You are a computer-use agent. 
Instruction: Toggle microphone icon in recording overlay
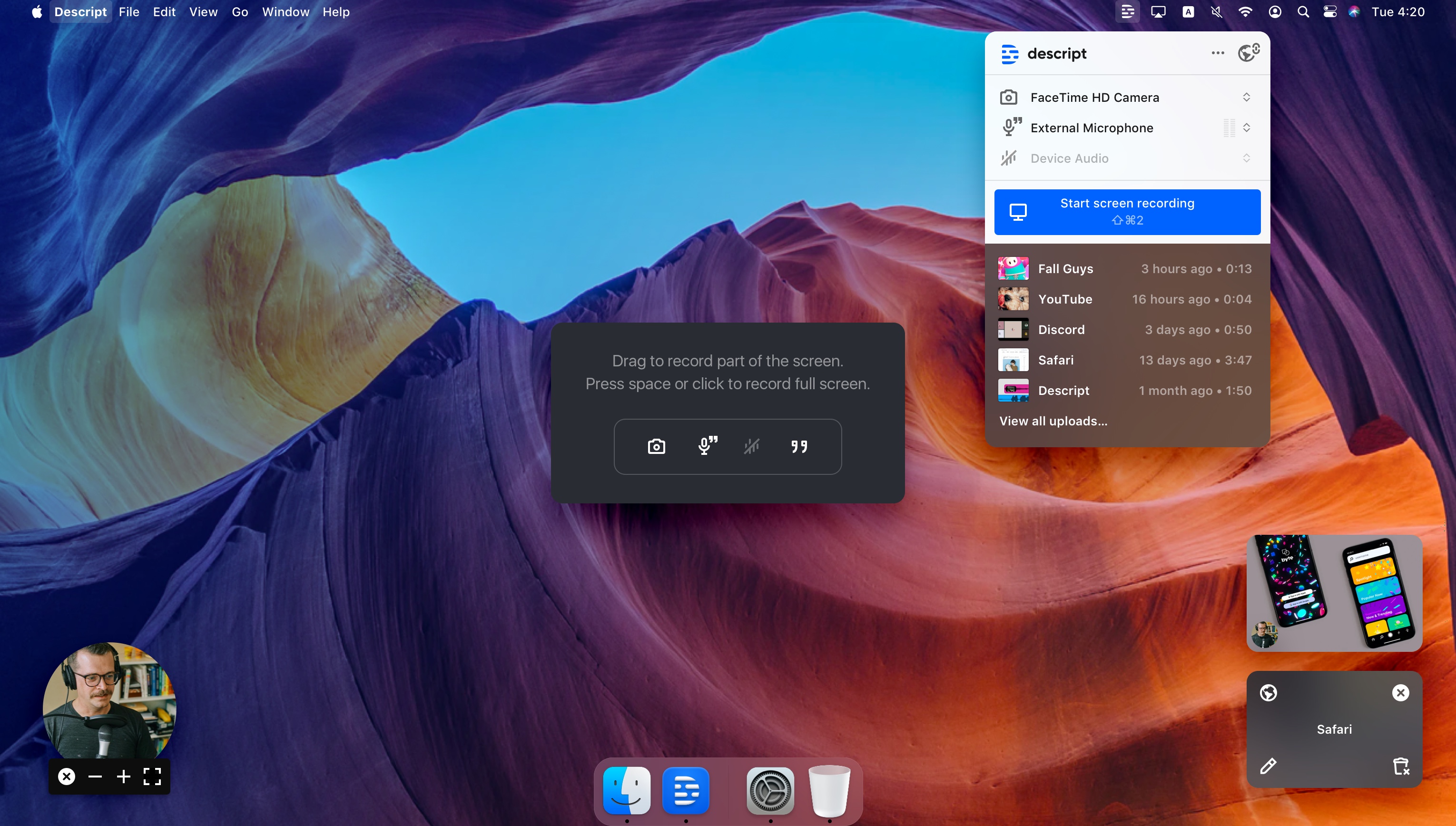(707, 446)
